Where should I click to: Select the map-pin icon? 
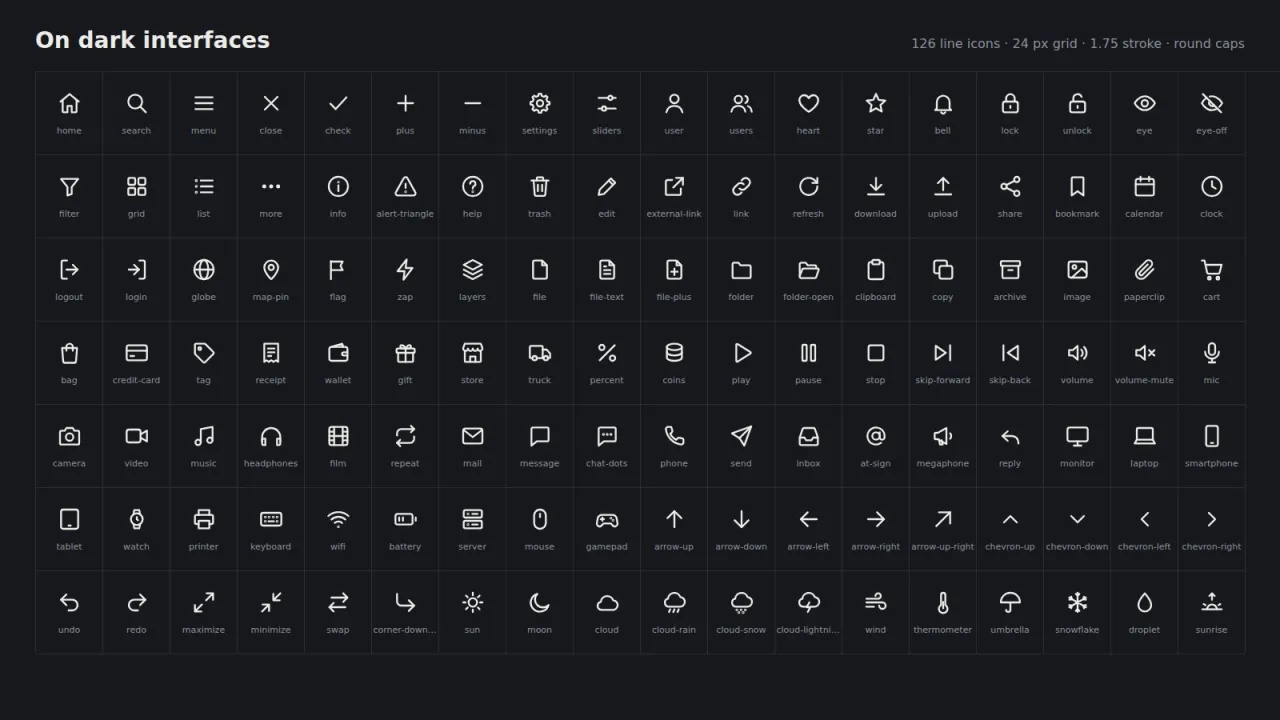pyautogui.click(x=271, y=269)
